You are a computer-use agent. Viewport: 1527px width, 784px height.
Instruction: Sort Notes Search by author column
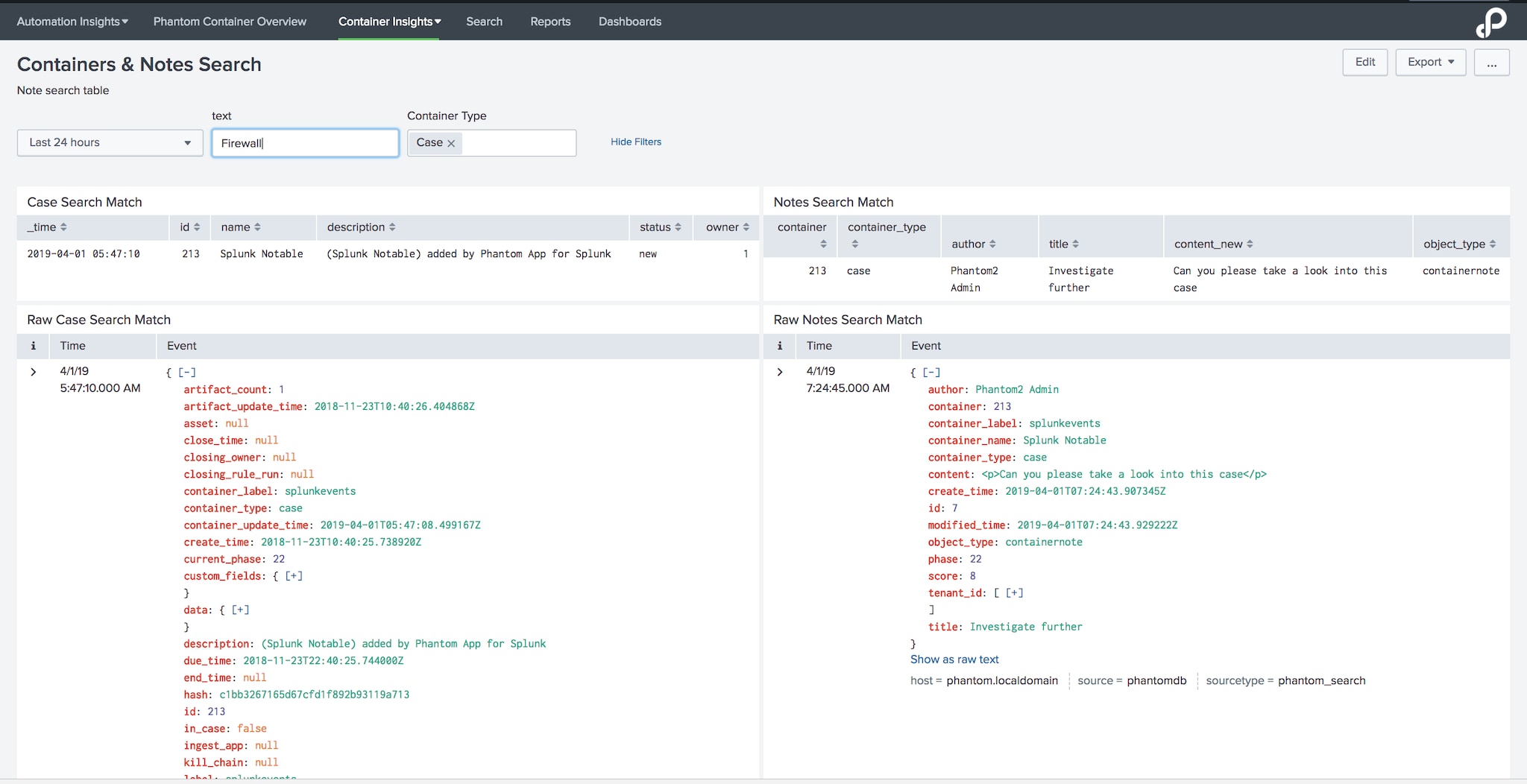974,244
